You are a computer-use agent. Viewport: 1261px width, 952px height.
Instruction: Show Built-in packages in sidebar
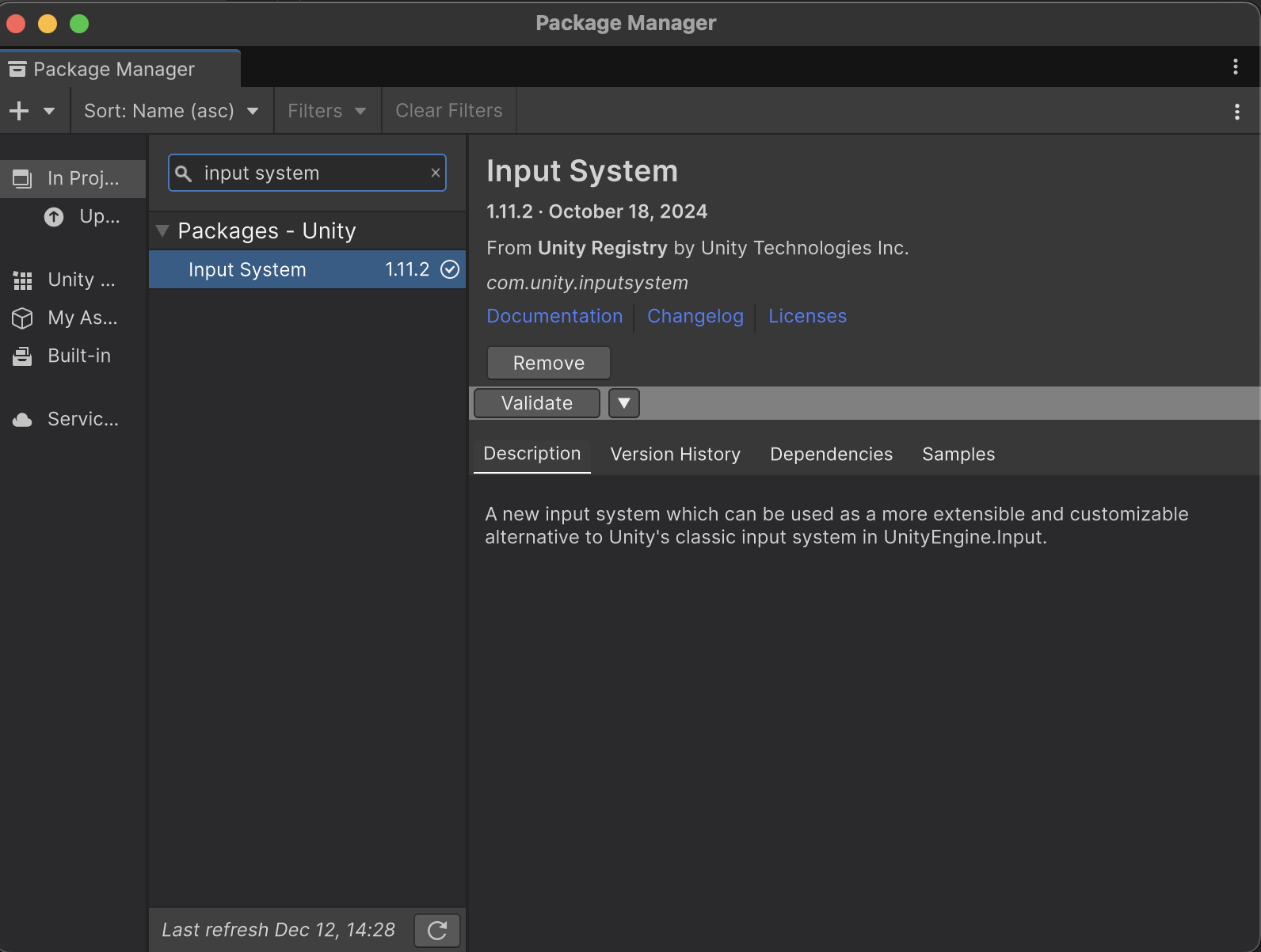pos(73,356)
